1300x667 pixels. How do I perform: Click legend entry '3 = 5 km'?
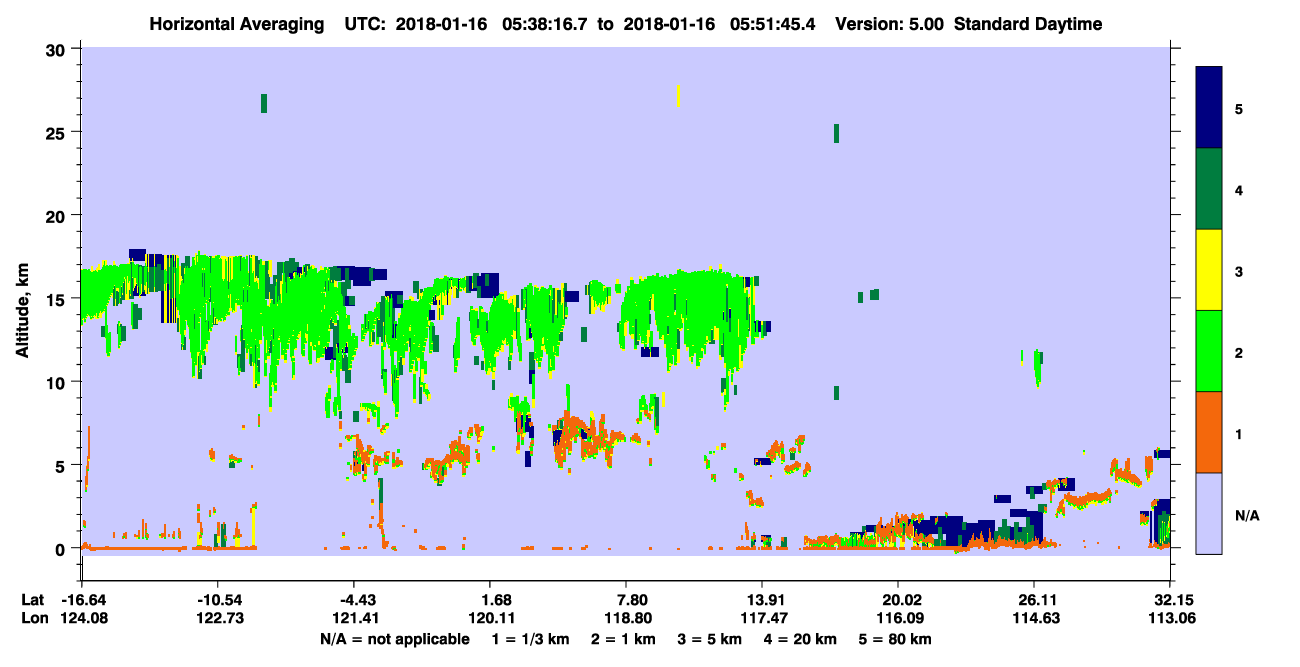[x=708, y=639]
